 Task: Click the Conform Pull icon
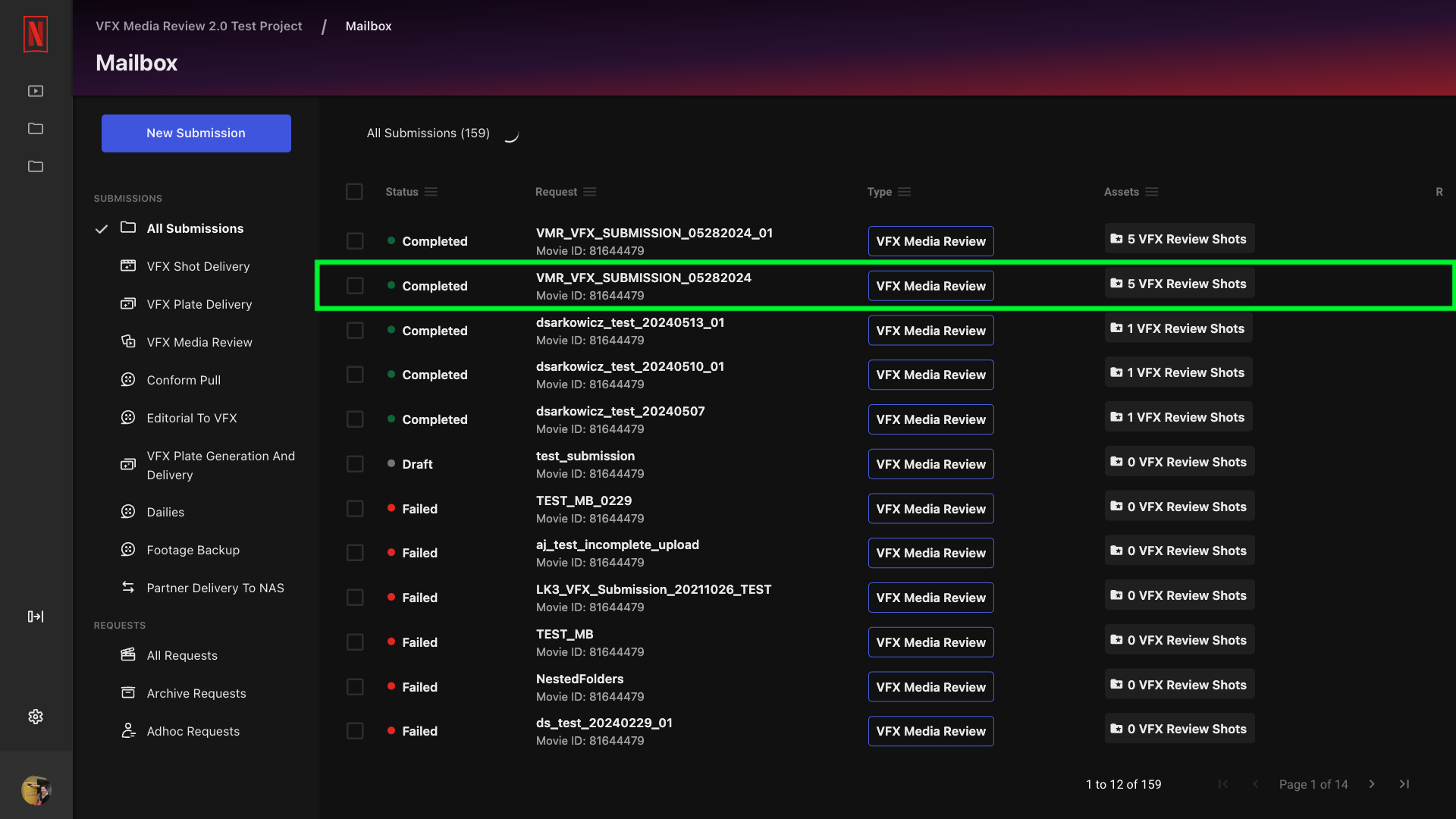(x=128, y=379)
